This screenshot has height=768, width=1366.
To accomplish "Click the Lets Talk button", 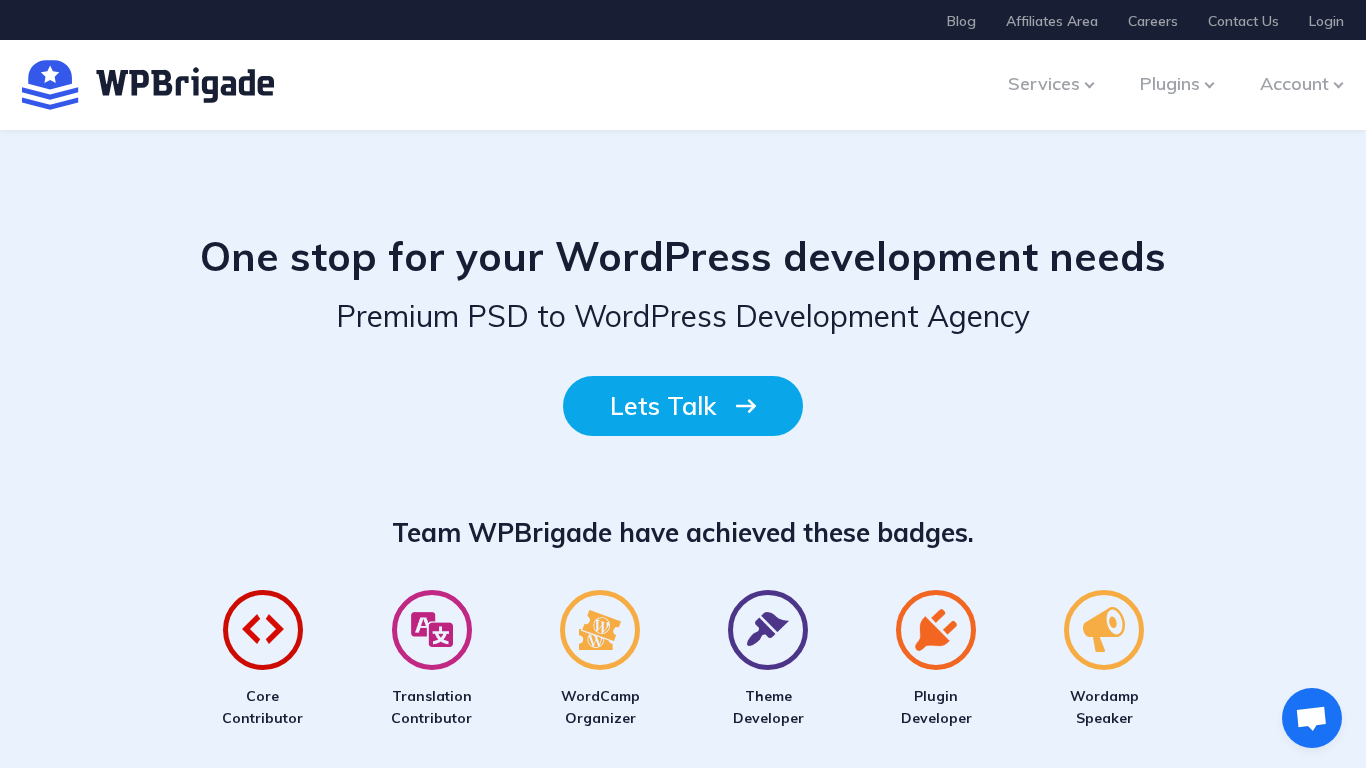I will click(x=683, y=406).
